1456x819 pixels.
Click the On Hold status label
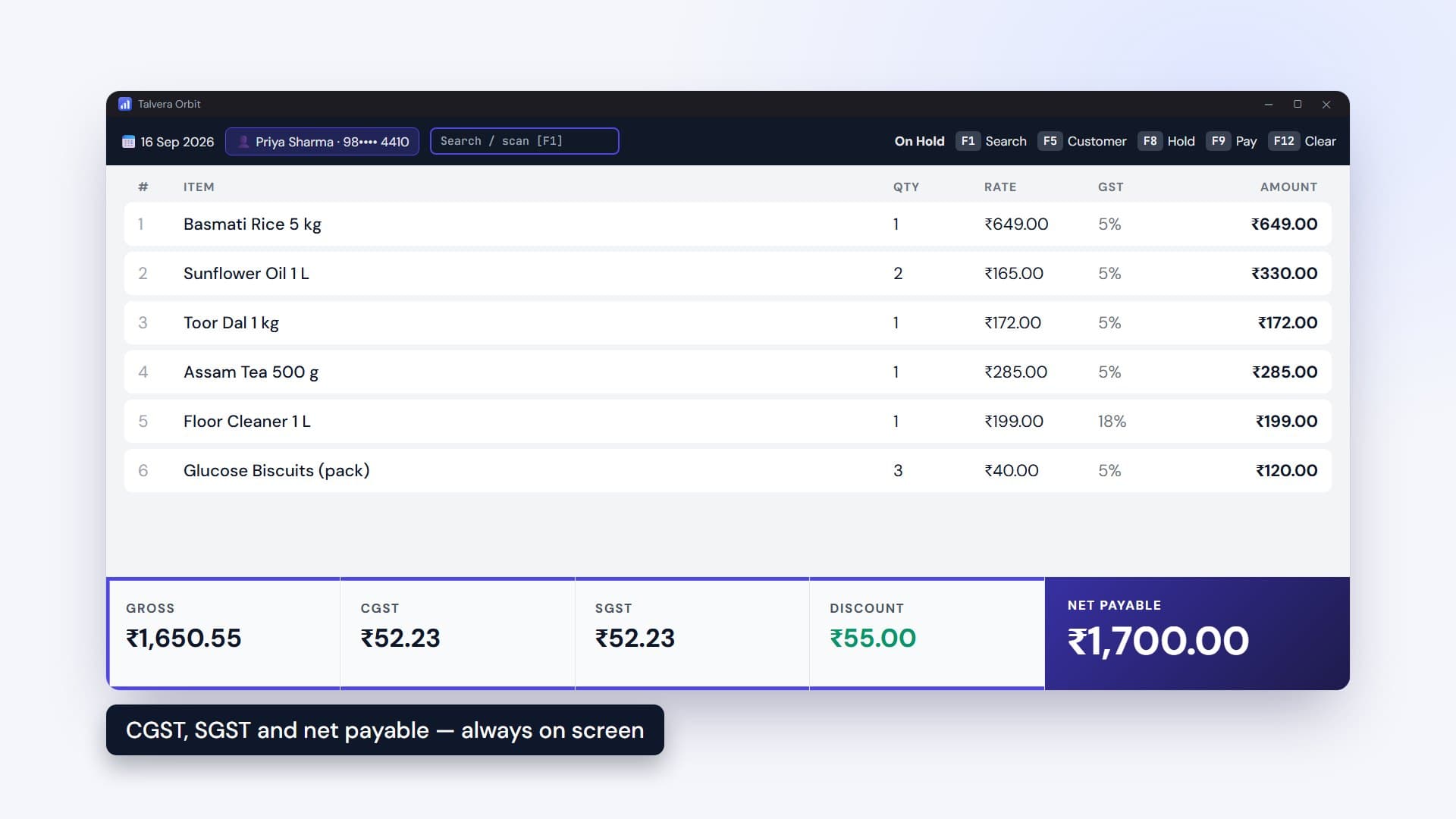click(919, 141)
